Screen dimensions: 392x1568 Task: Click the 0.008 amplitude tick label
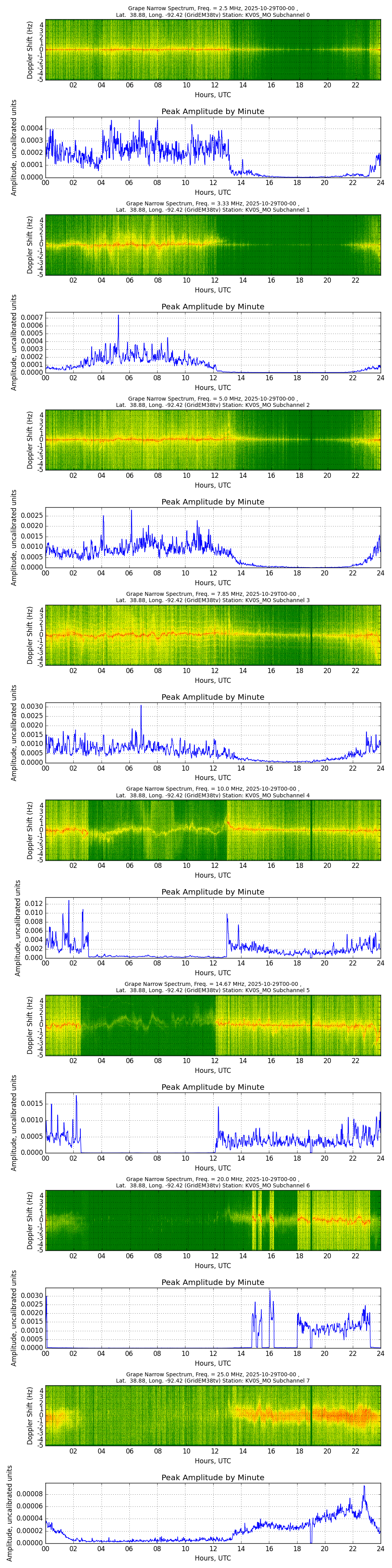click(33, 922)
